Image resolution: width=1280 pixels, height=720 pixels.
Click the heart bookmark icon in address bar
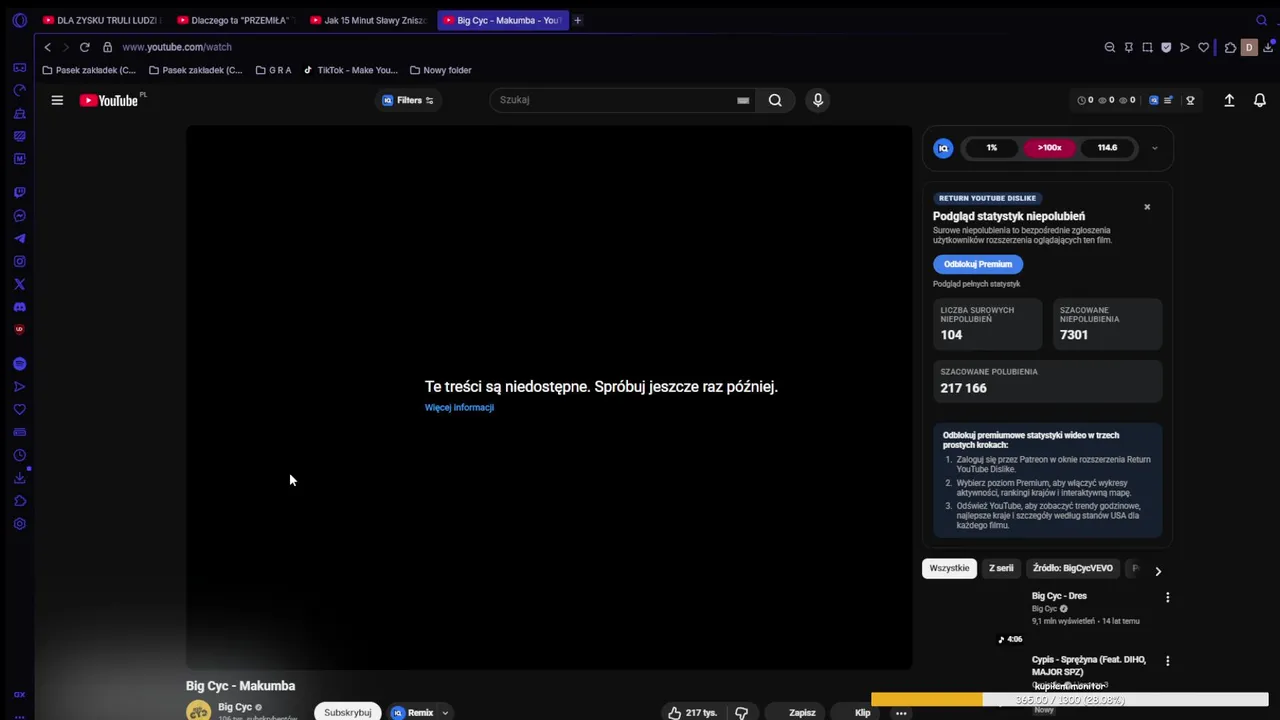(x=1204, y=47)
